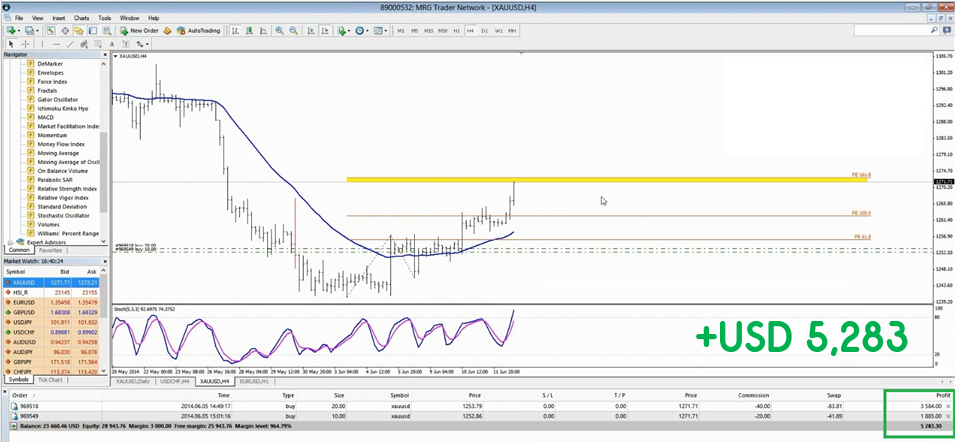Click the New Order toolbar button

139,31
